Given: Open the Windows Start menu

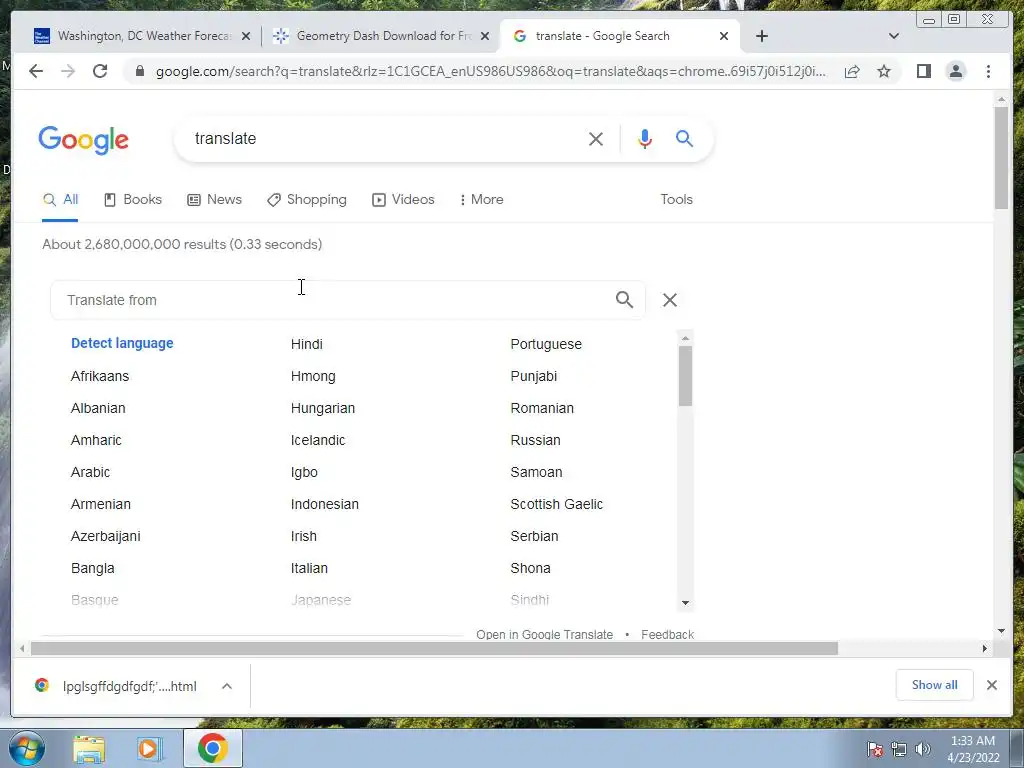Looking at the screenshot, I should click(x=26, y=748).
